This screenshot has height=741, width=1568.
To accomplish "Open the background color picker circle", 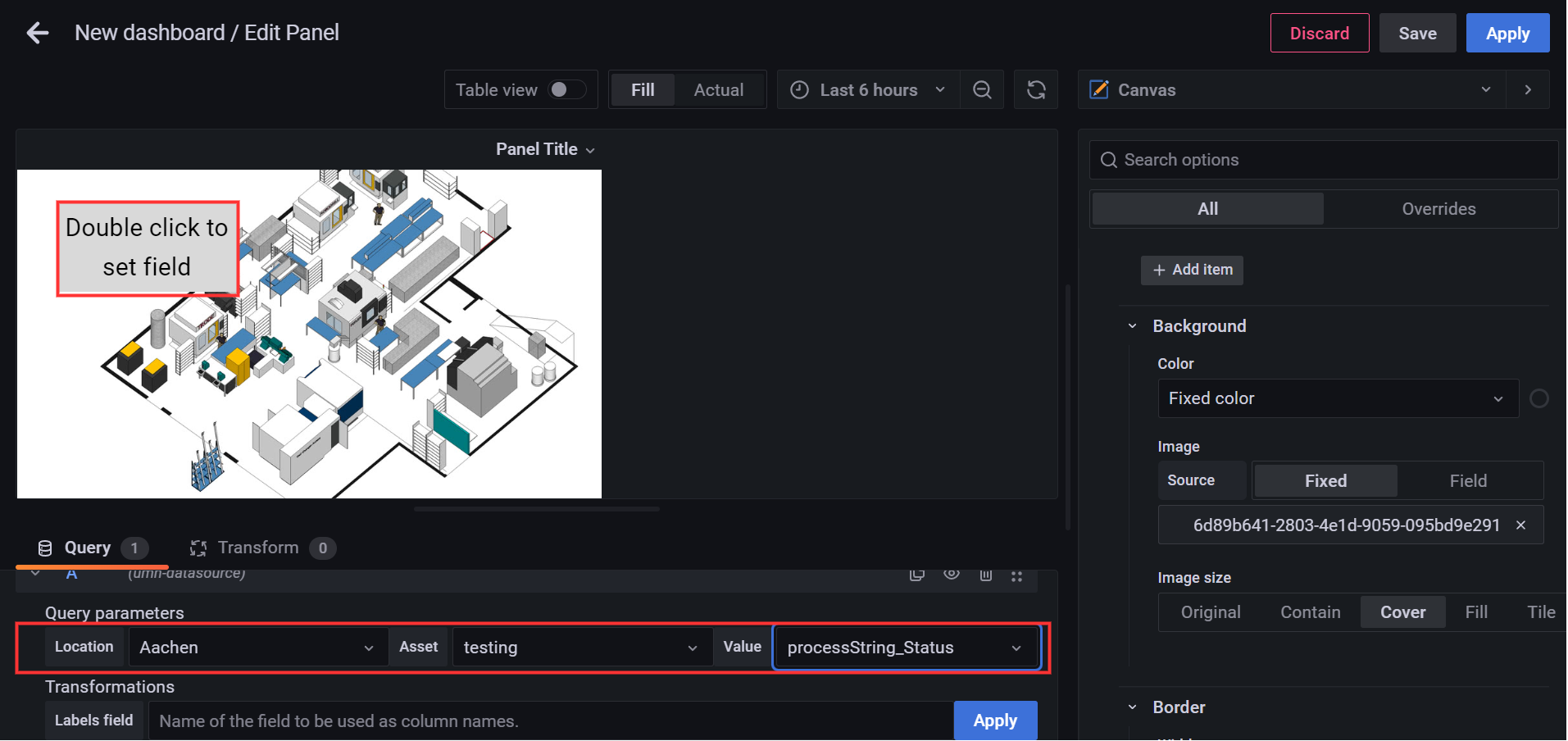I will coord(1538,398).
